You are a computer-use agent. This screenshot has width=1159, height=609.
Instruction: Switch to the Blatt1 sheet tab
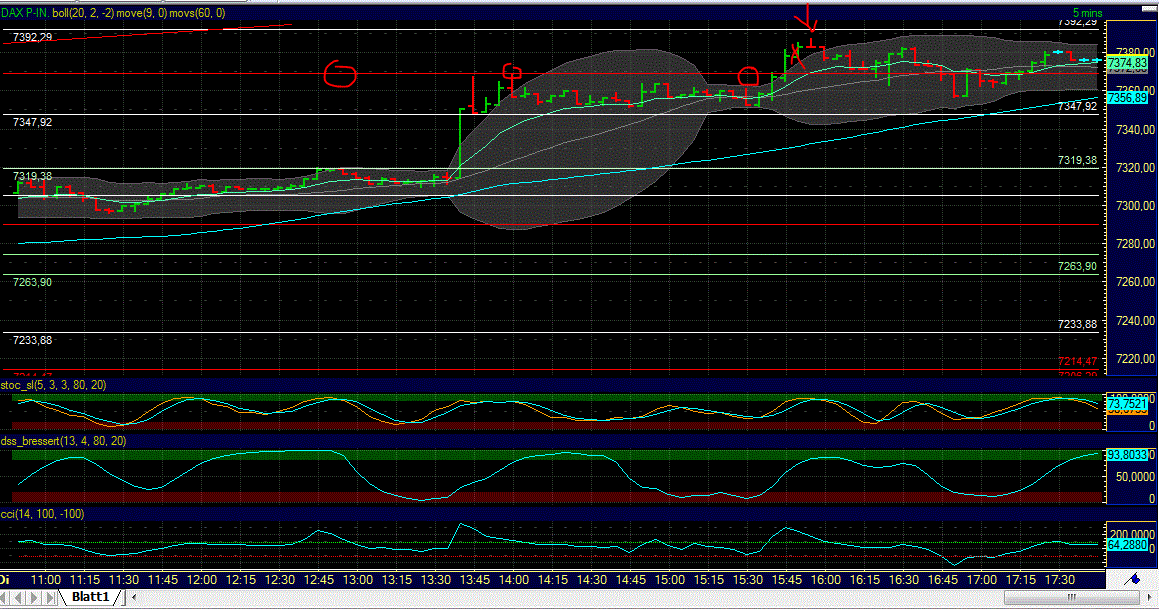click(x=90, y=597)
